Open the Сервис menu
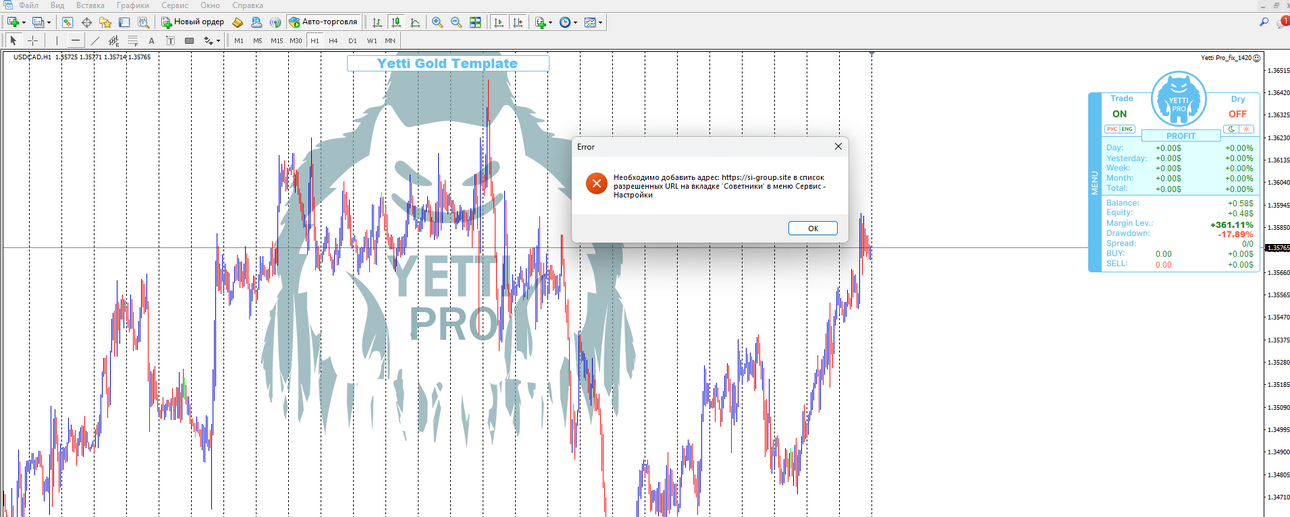Viewport: 1290px width, 517px height. 175,5
